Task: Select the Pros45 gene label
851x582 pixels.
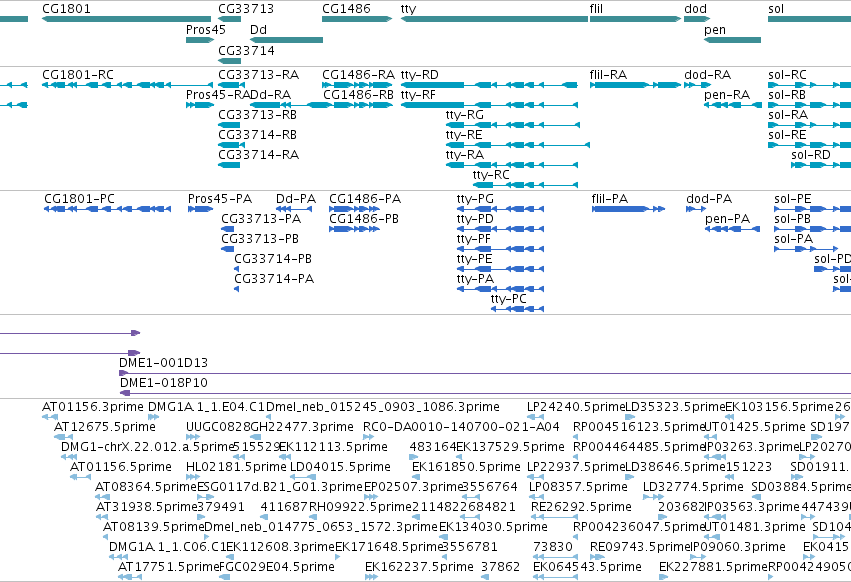Action: pyautogui.click(x=205, y=29)
